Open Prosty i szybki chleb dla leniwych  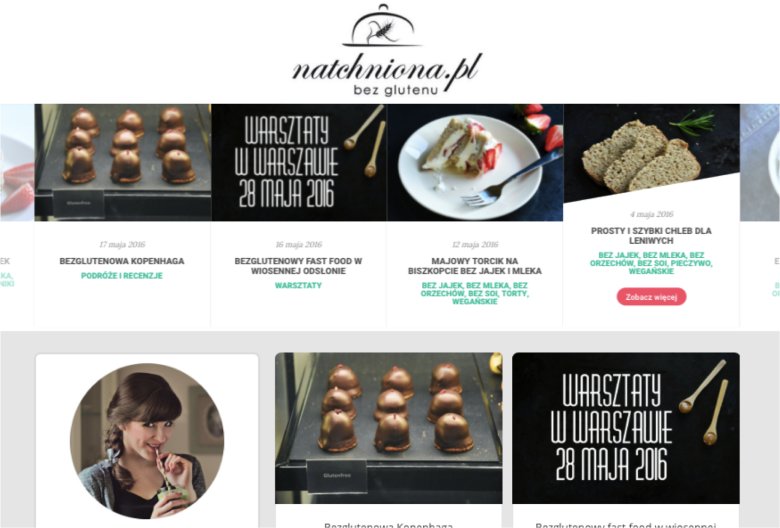click(x=651, y=235)
